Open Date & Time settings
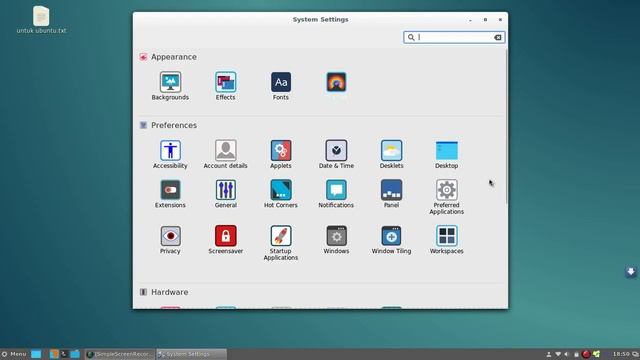 pyautogui.click(x=336, y=154)
